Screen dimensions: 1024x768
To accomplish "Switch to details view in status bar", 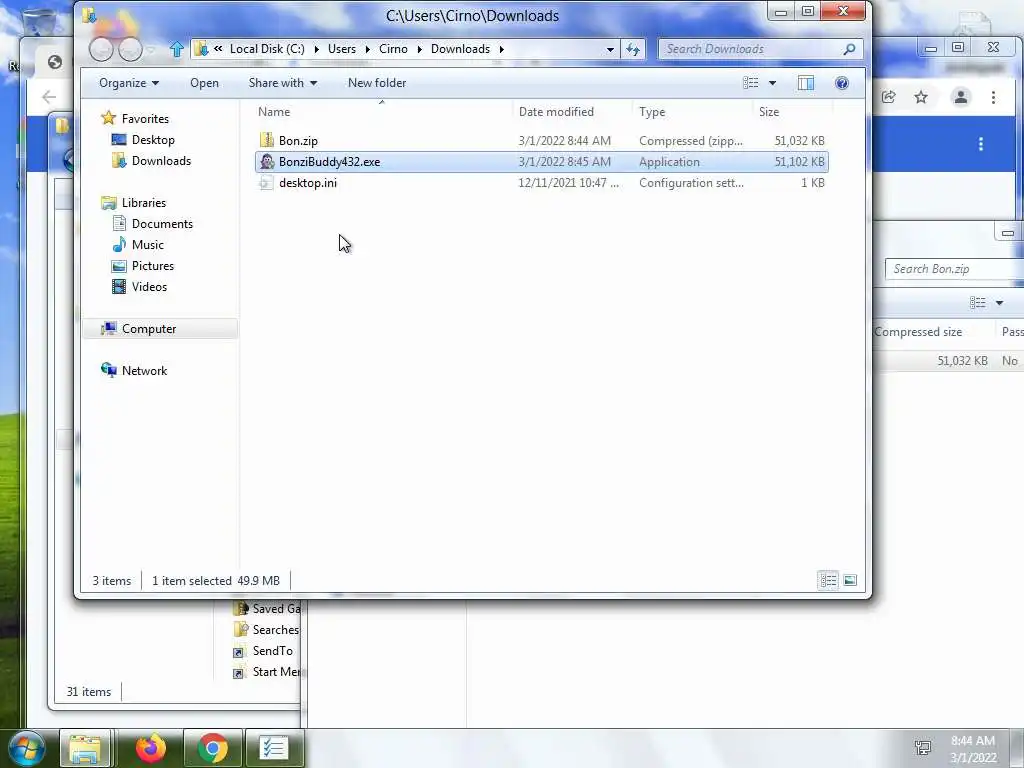I will (x=829, y=580).
